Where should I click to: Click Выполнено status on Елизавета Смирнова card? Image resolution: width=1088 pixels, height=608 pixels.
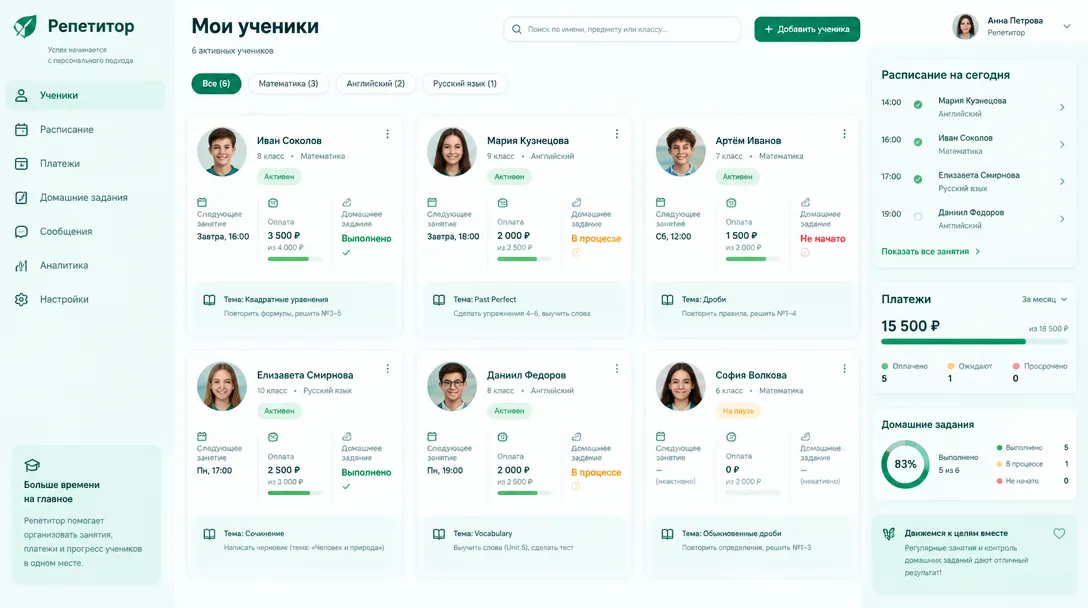366,472
